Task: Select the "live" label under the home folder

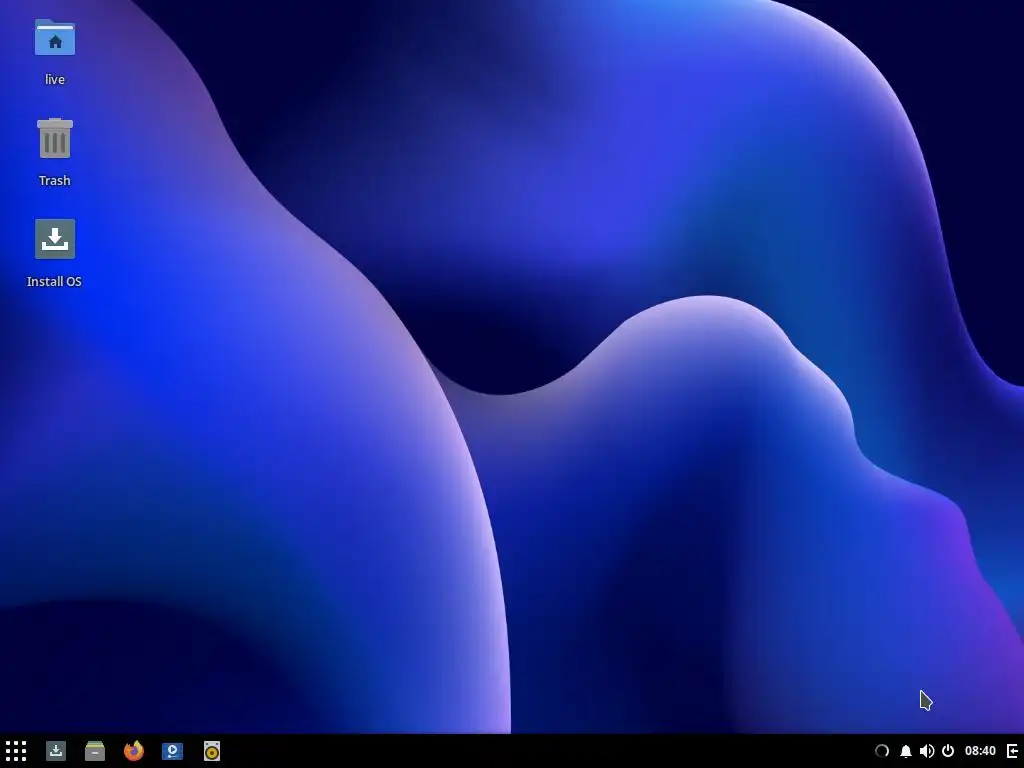Action: (55, 79)
